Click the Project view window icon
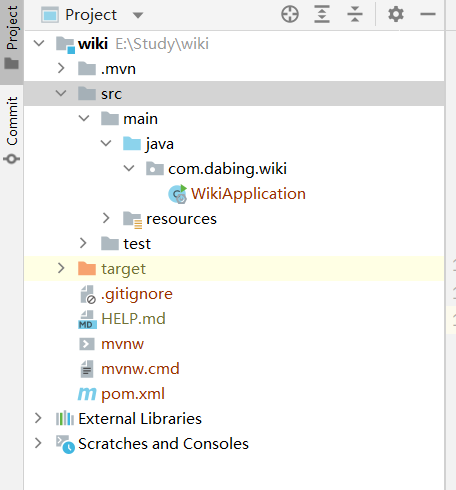The width and height of the screenshot is (456, 490). (x=50, y=15)
